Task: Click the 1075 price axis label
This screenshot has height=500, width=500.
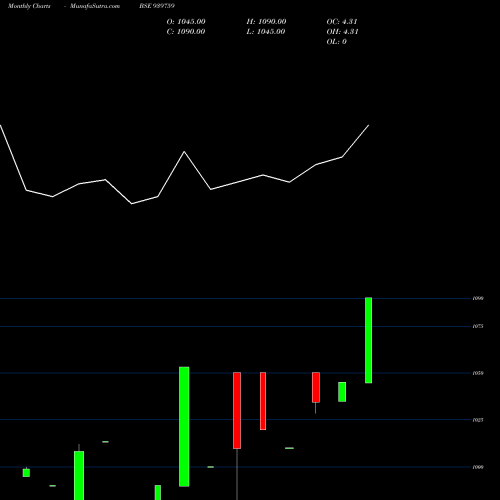Action: (478, 326)
